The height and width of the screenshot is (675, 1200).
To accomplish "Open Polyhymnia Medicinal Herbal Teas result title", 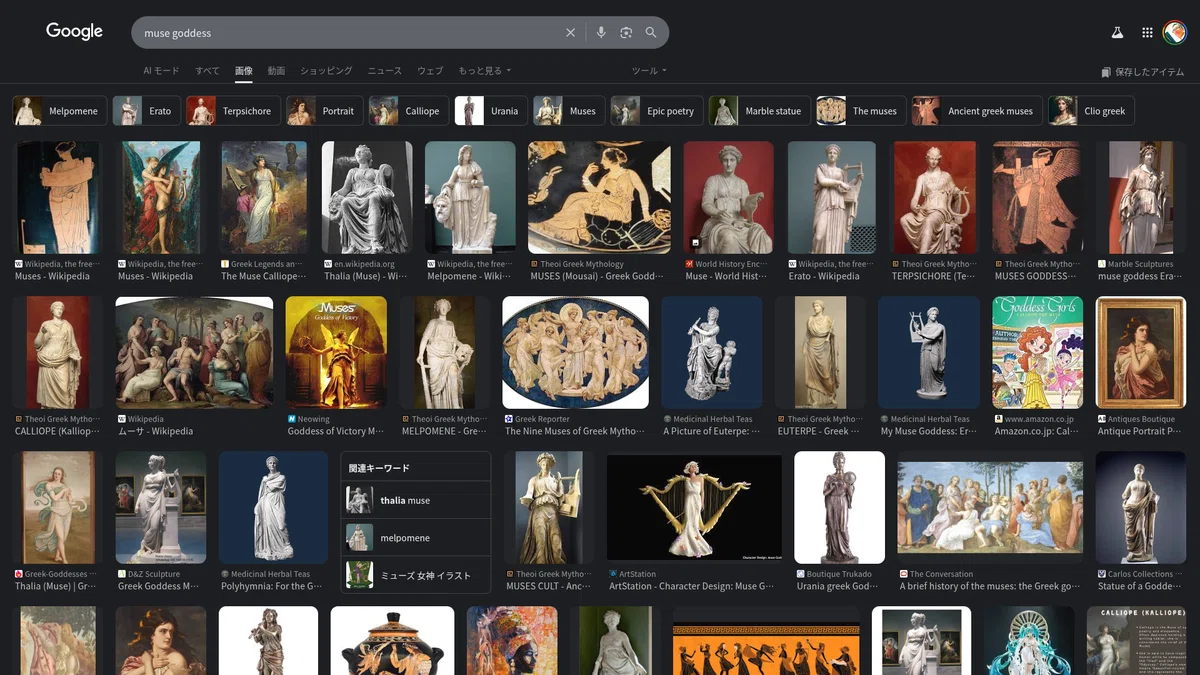I will [271, 586].
